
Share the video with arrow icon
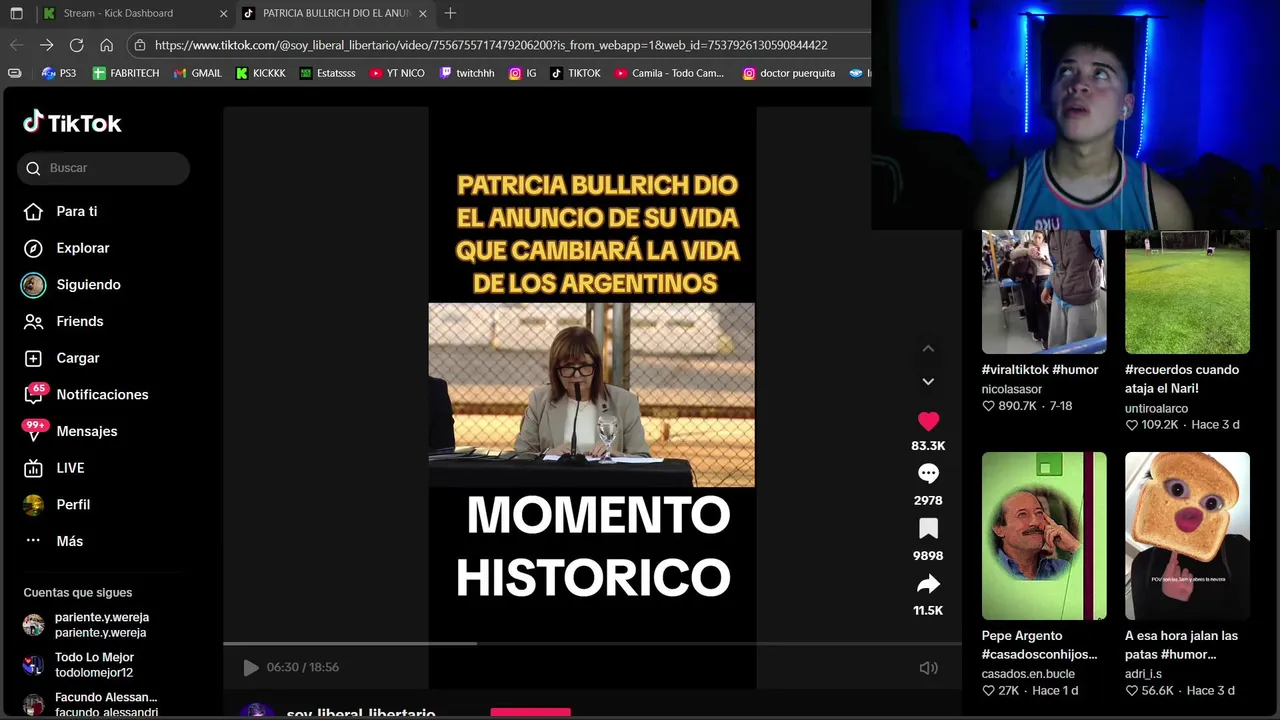(x=928, y=584)
